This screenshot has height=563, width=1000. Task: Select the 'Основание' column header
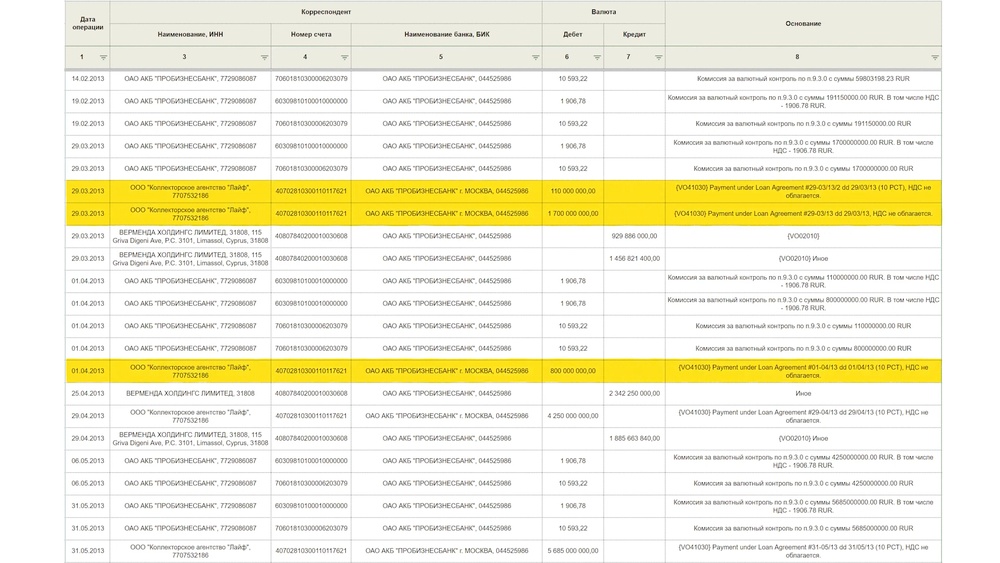(x=803, y=23)
